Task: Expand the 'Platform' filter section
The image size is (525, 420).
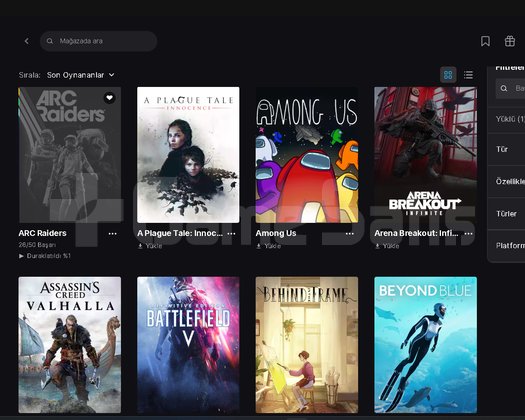Action: tap(506, 246)
